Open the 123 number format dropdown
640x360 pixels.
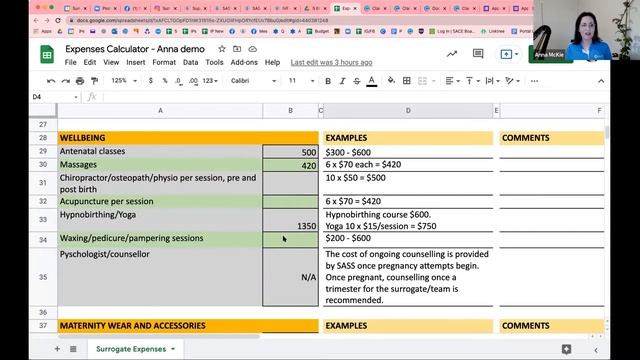210,81
